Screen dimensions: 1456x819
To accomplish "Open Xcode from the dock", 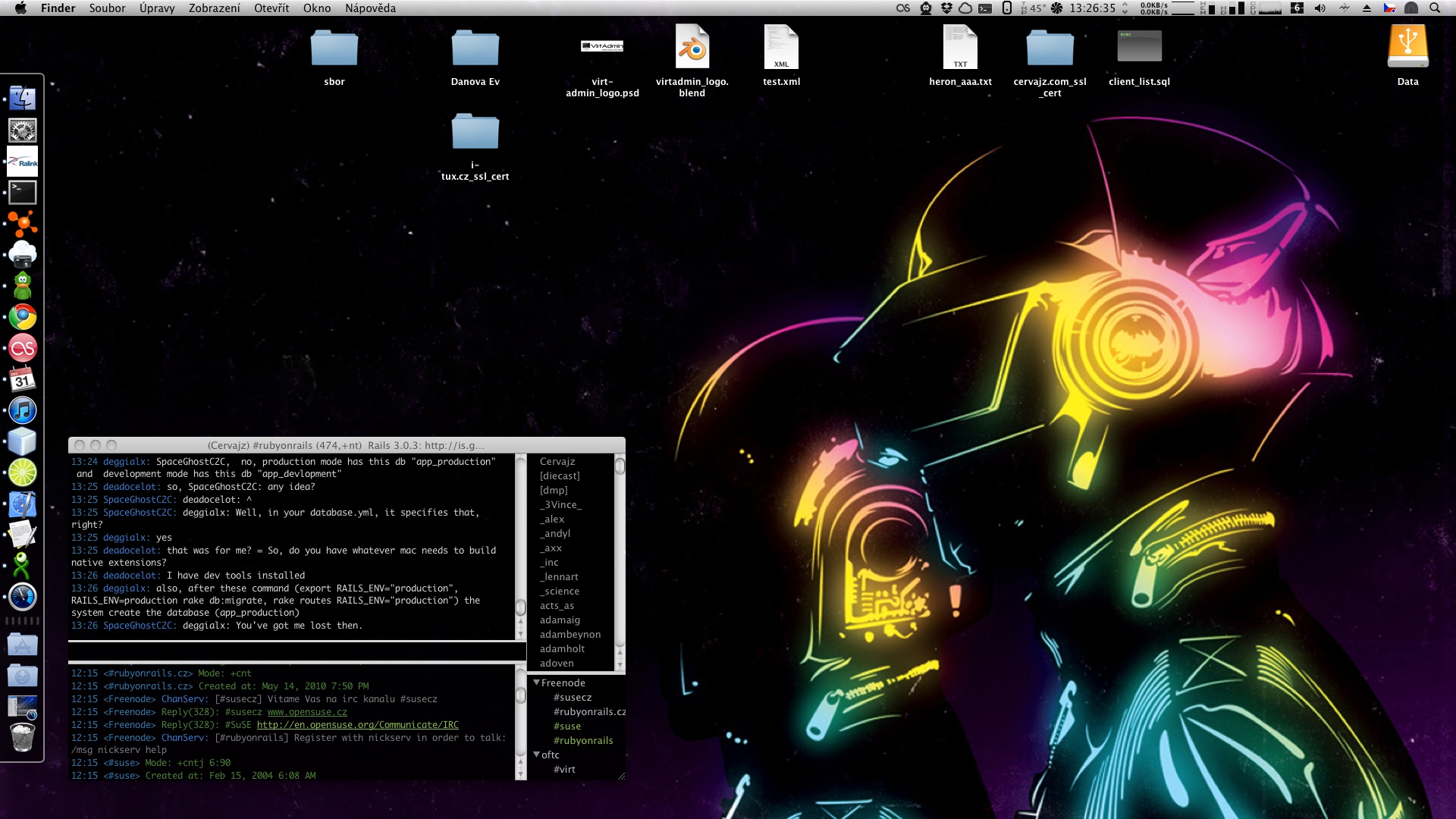I will click(x=22, y=504).
